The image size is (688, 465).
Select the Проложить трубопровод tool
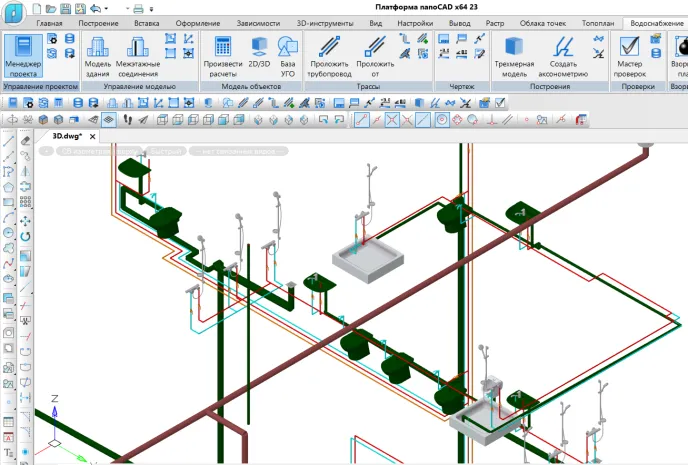click(328, 56)
